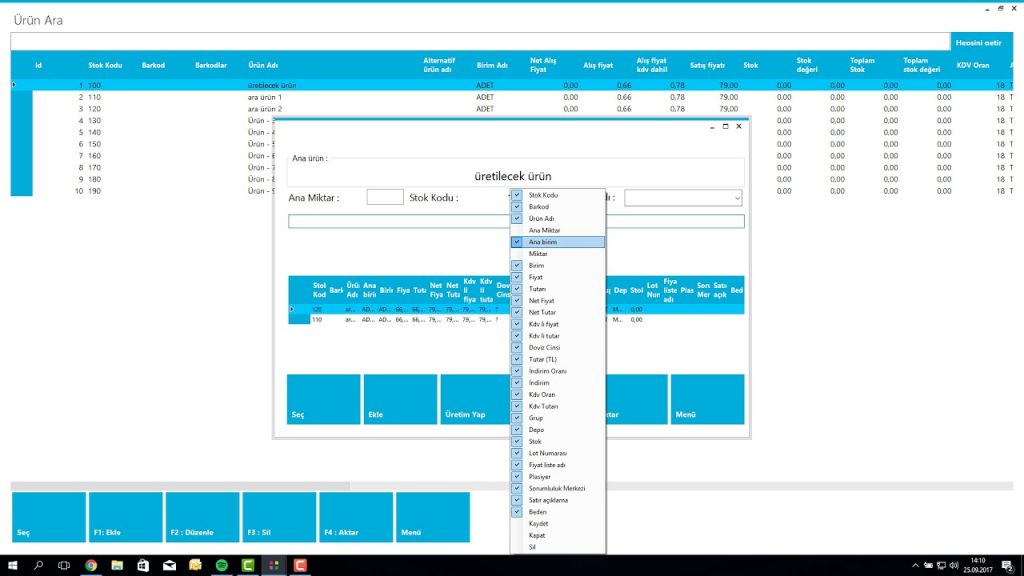
Task: Open the Mail app taskbar icon
Action: (169, 566)
